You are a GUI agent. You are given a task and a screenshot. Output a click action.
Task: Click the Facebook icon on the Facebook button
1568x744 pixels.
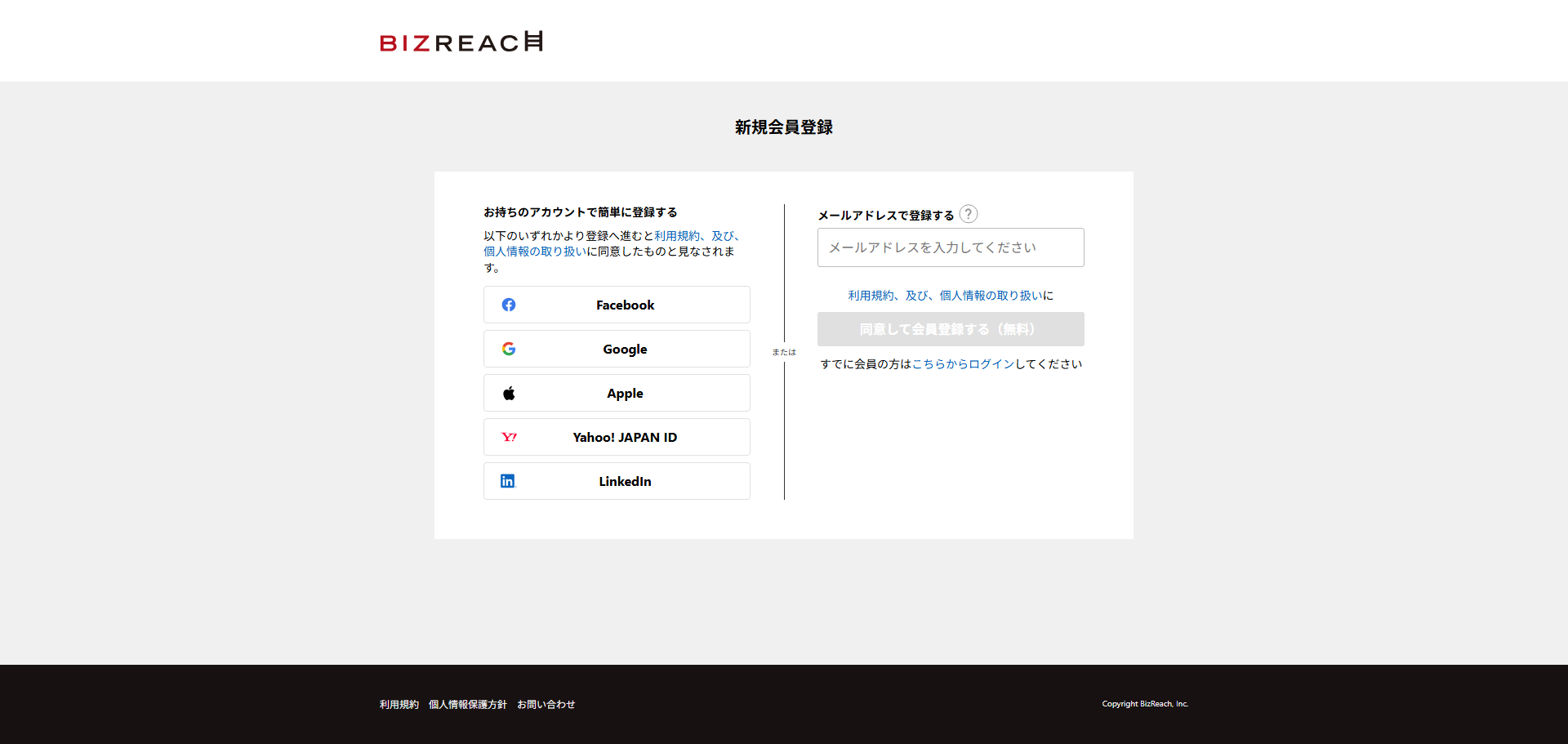coord(508,305)
